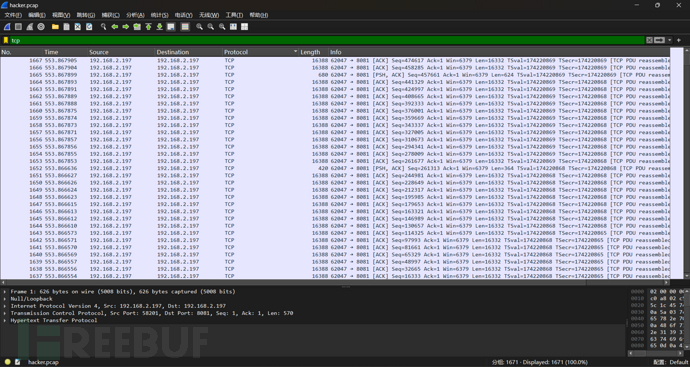Select packet number 1667 row
This screenshot has height=367, width=690.
[x=335, y=61]
